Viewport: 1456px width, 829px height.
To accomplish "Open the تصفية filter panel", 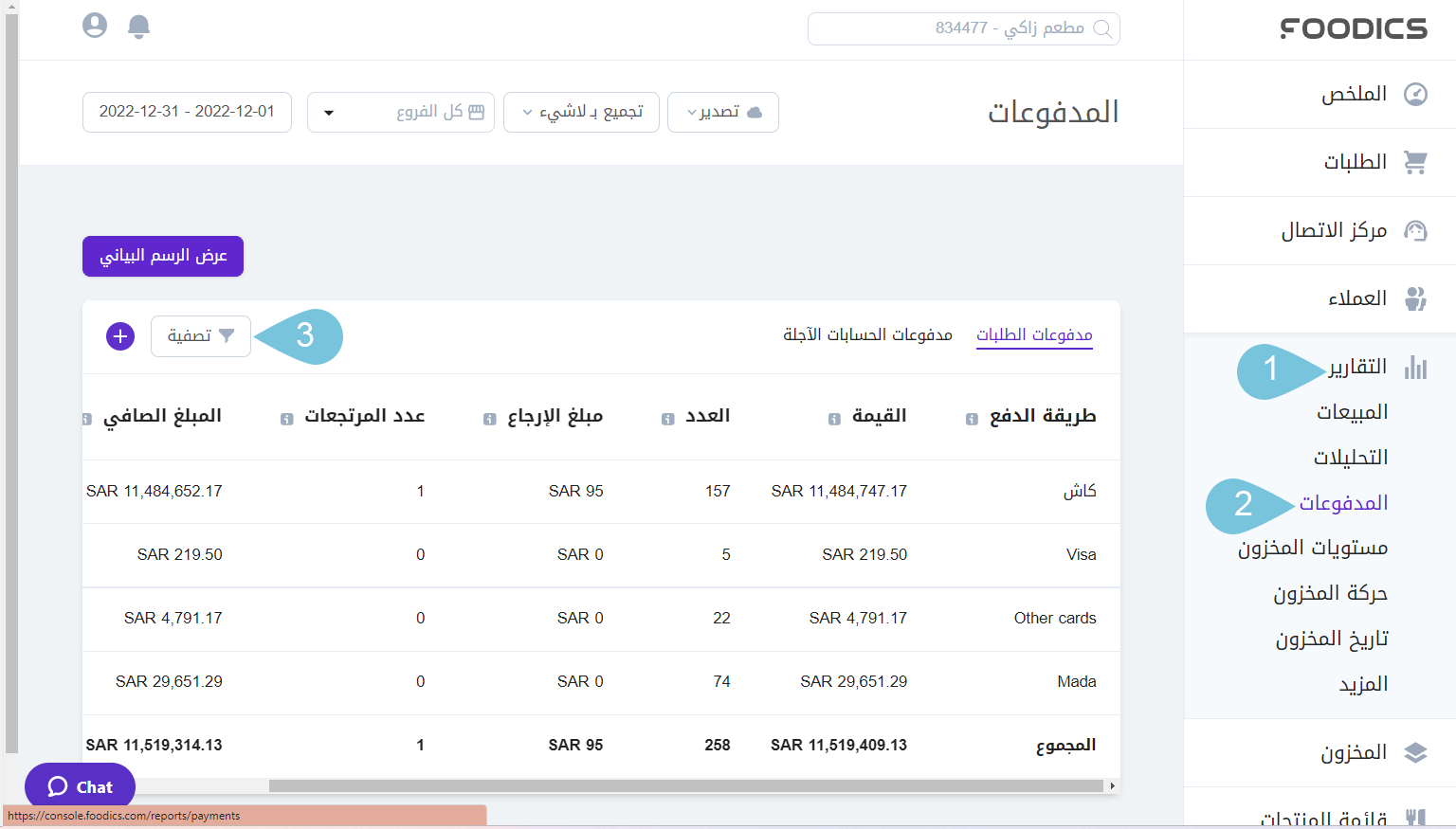I will pyautogui.click(x=200, y=335).
